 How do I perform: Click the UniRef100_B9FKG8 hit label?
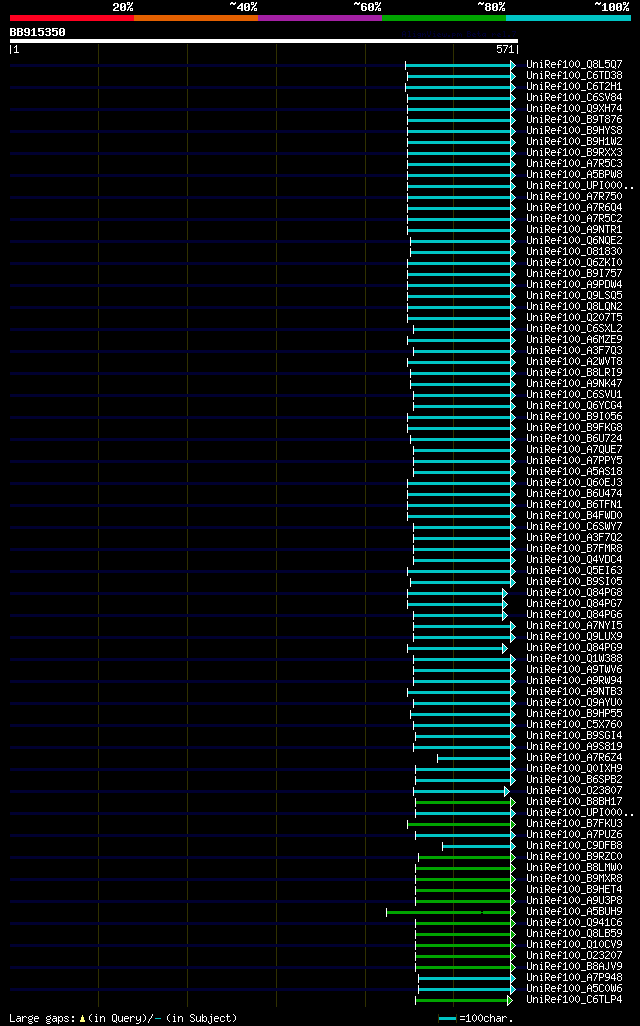(x=575, y=428)
